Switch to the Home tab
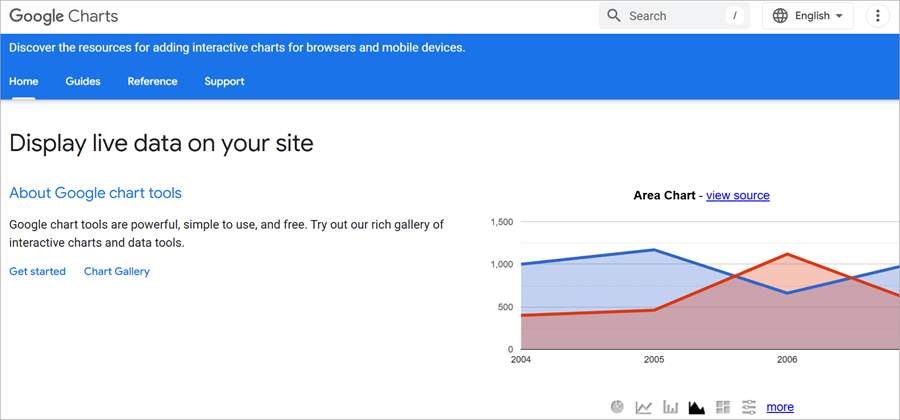Viewport: 900px width, 420px height. [24, 81]
